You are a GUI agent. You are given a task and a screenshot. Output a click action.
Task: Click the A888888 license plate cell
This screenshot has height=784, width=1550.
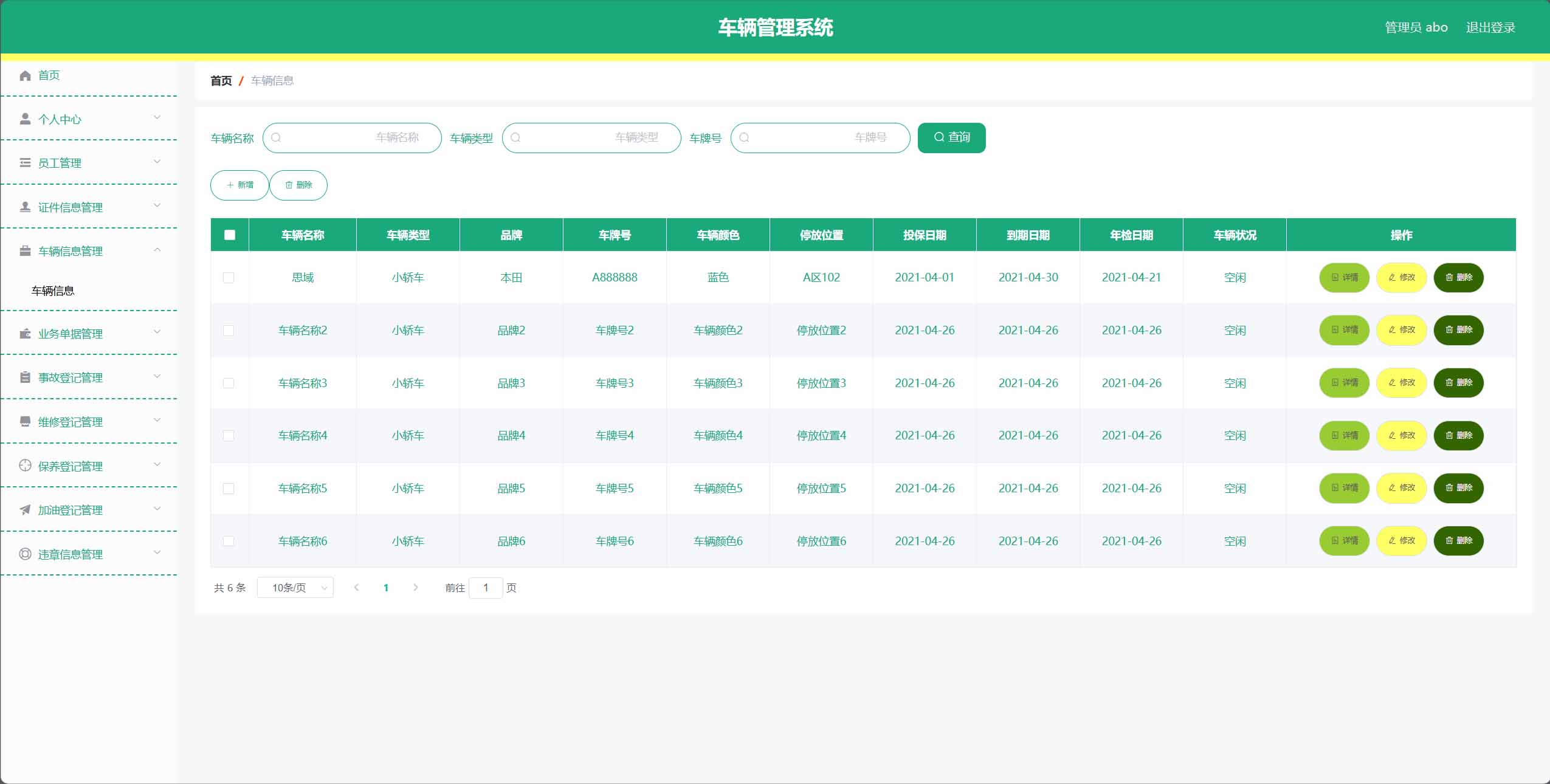[615, 278]
